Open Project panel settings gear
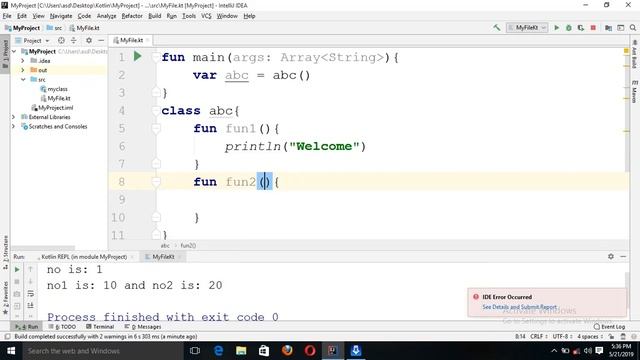 (x=89, y=40)
